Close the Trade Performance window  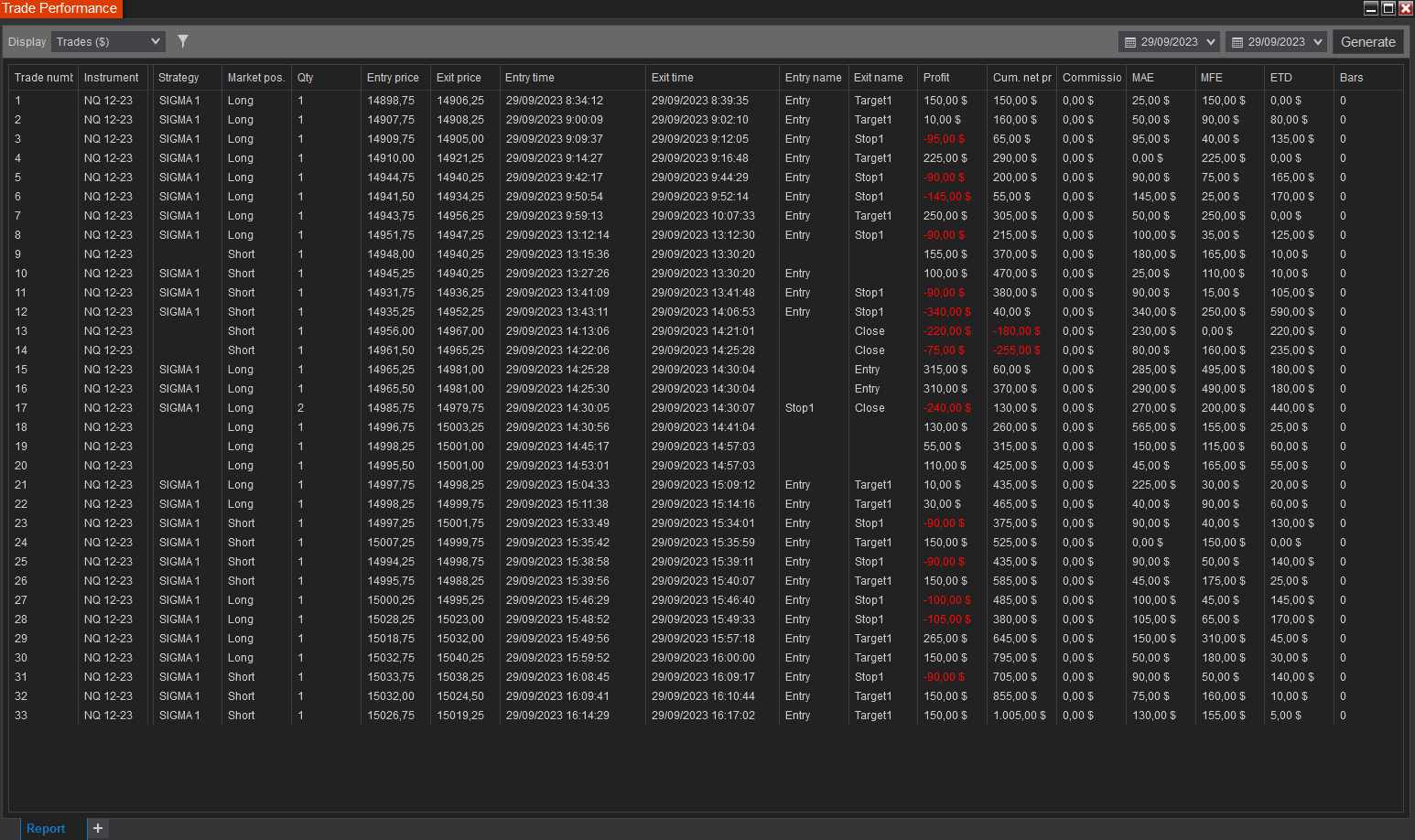click(x=1406, y=8)
